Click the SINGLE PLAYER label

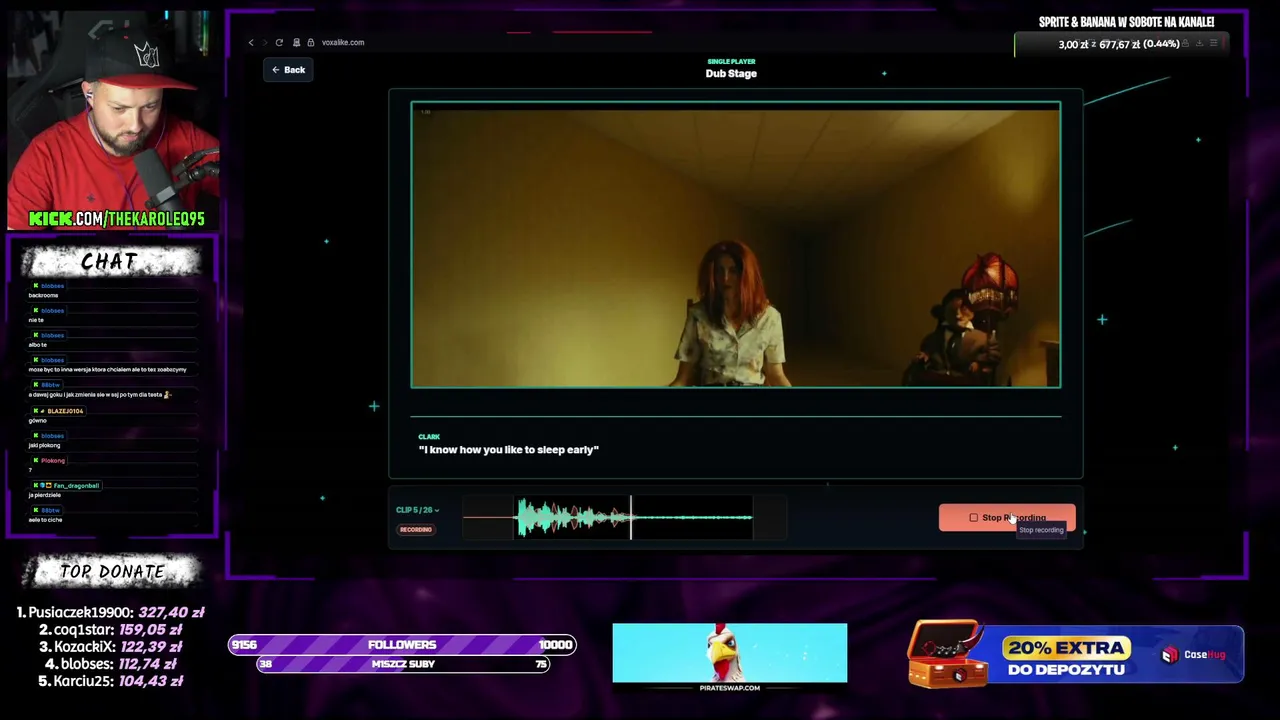point(731,62)
